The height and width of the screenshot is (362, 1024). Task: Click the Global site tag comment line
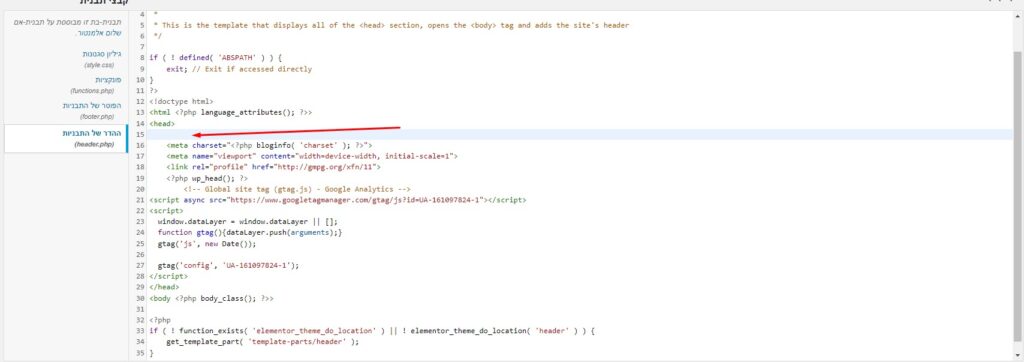(x=296, y=189)
